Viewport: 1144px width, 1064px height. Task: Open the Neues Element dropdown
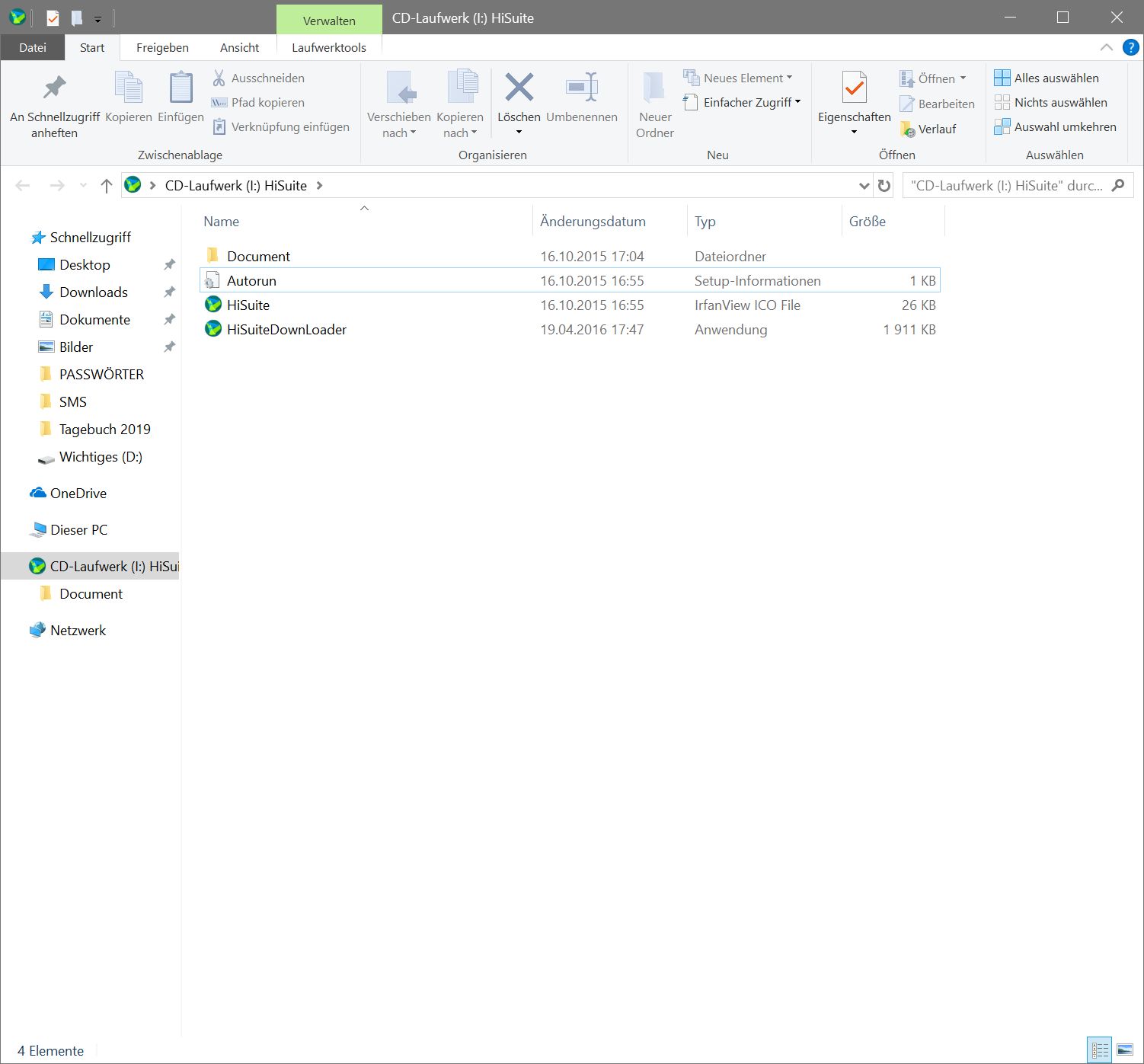click(x=738, y=78)
